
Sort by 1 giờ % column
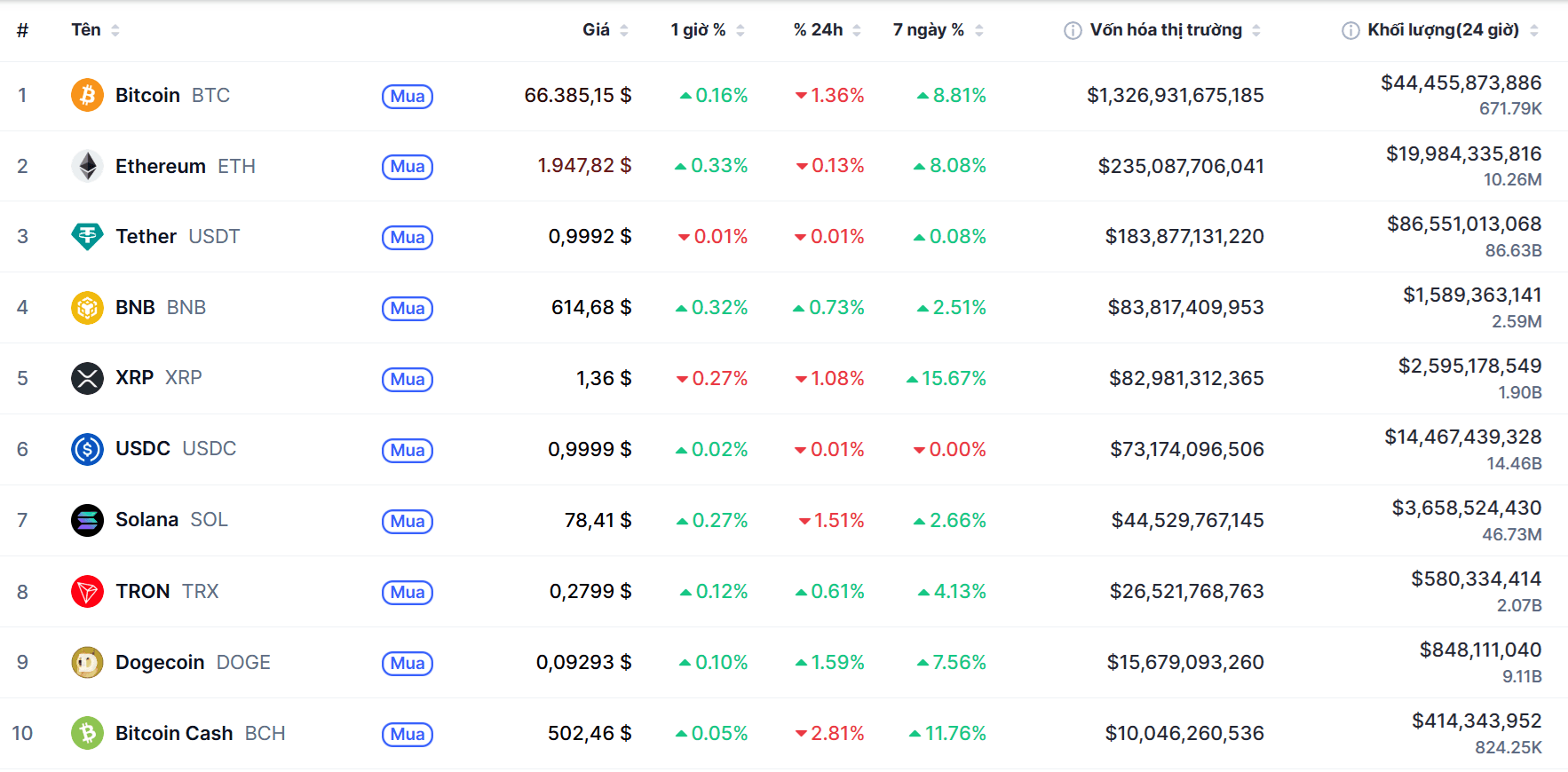pos(708,30)
